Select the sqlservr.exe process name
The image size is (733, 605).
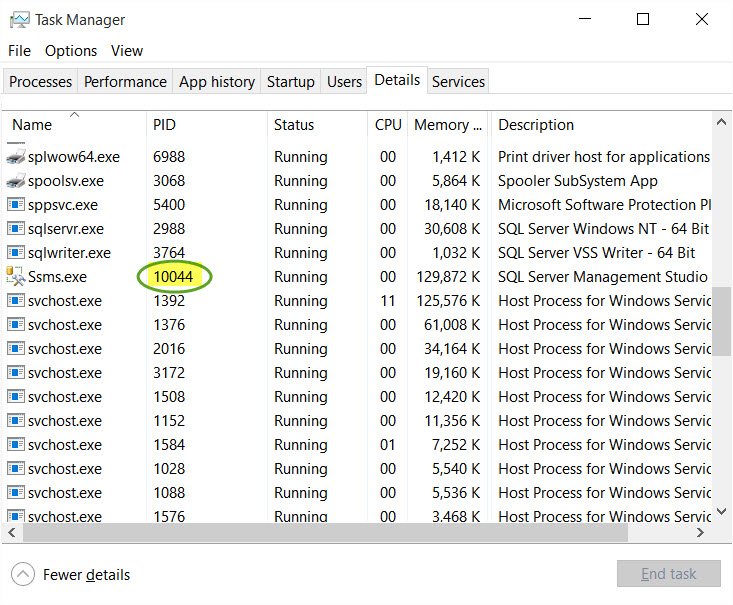(x=65, y=229)
